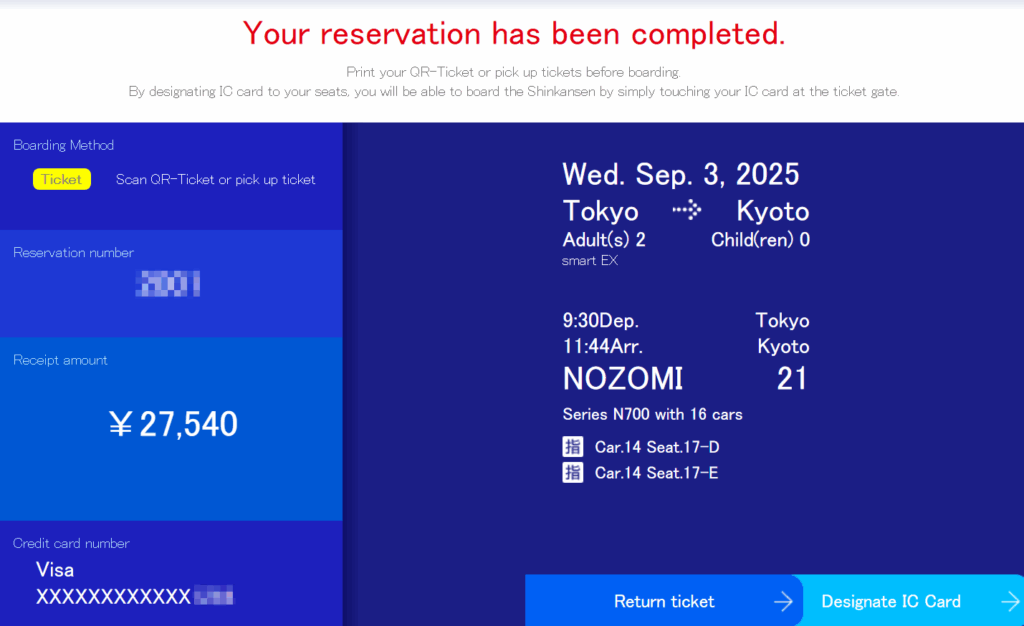Click the yen symbol in receipt amount

(x=121, y=425)
